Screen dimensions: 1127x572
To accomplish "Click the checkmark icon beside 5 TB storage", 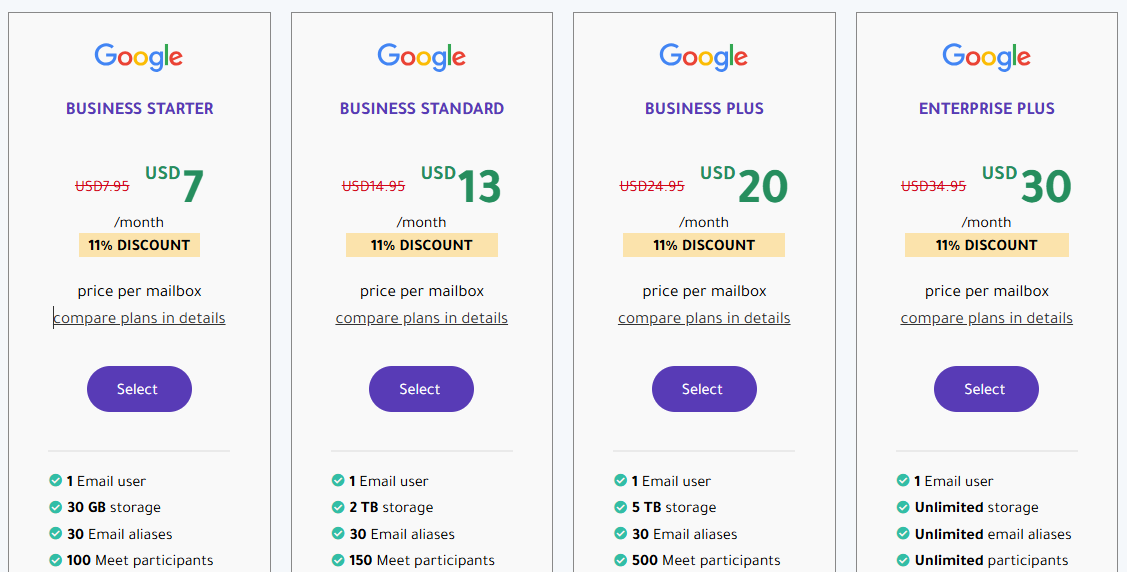I will pyautogui.click(x=620, y=507).
